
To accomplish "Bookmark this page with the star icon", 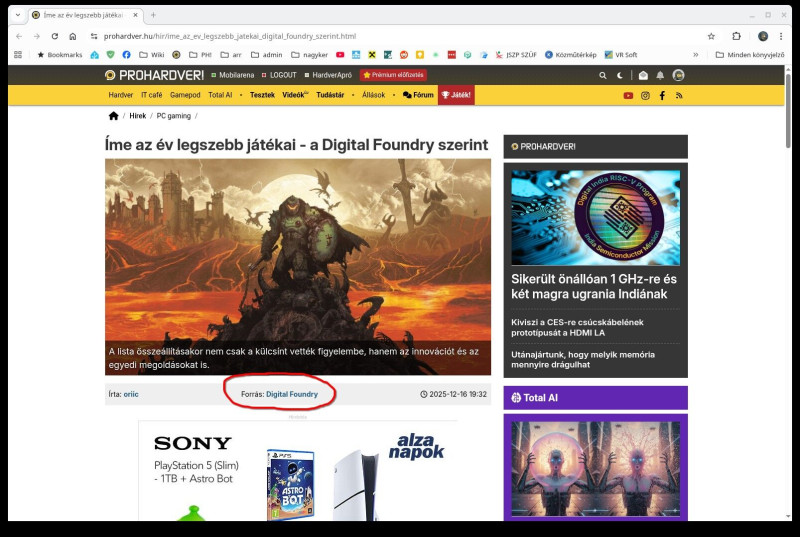I will [x=711, y=36].
